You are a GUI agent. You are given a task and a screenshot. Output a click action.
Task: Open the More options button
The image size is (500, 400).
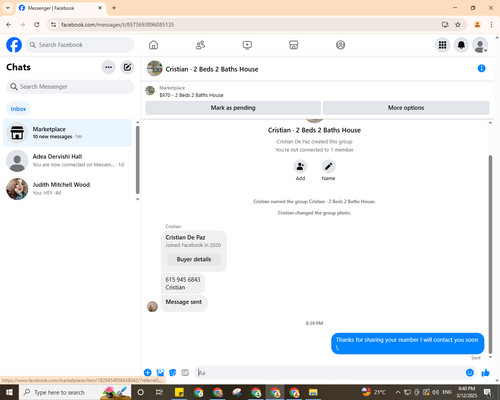406,108
